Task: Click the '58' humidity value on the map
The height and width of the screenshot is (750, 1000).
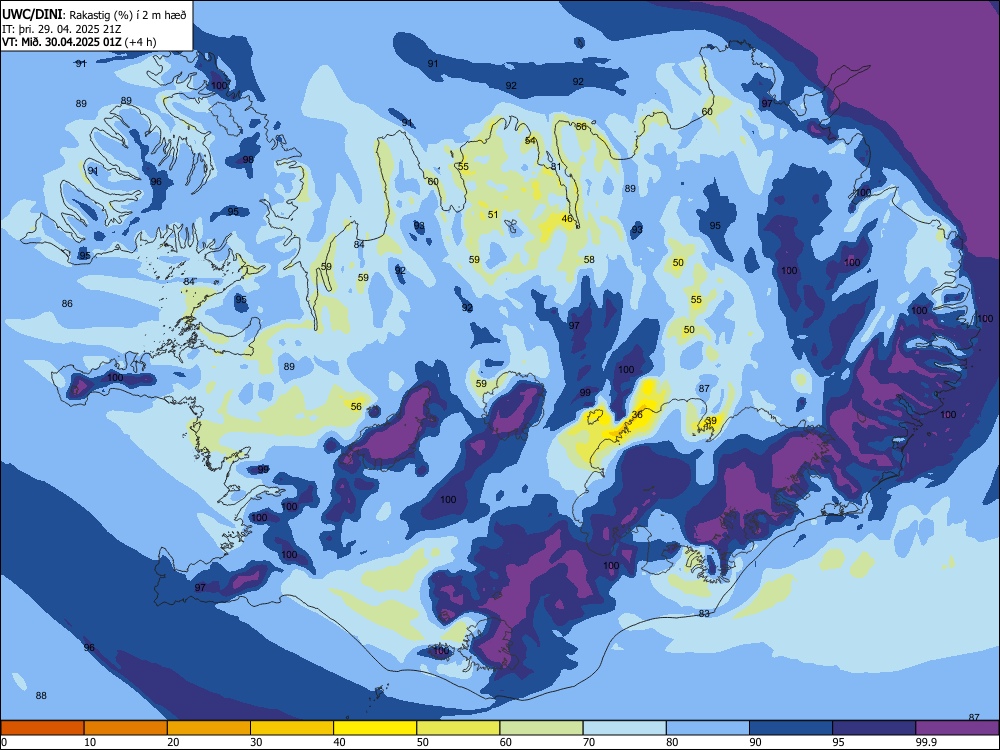Action: point(589,260)
